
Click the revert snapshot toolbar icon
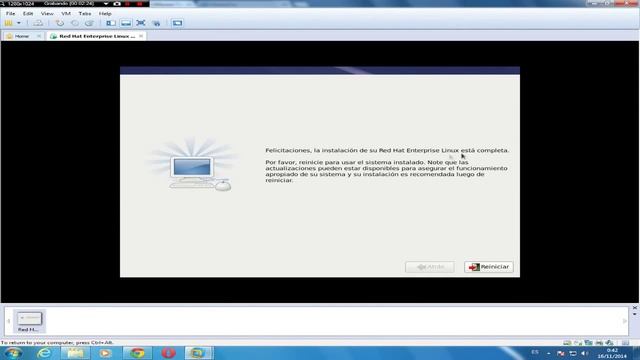tap(75, 23)
